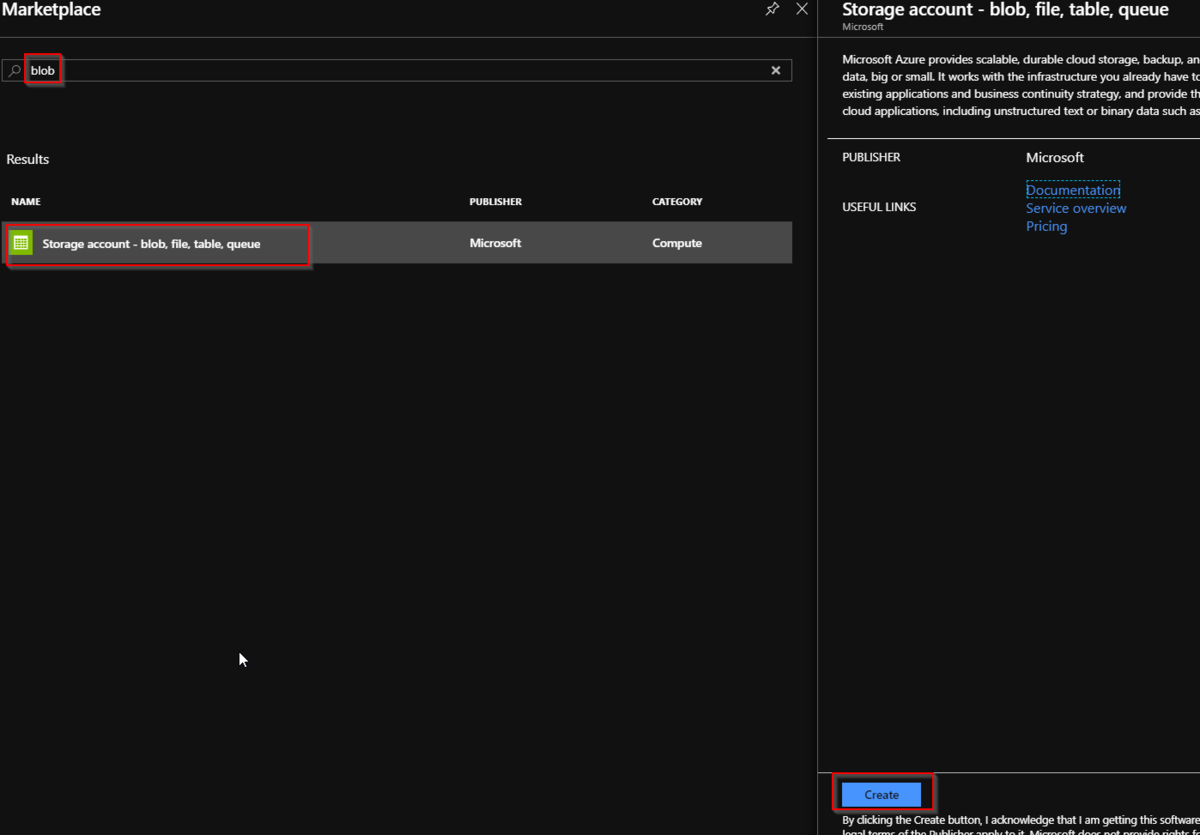This screenshot has width=1200, height=835.
Task: Click the Create button
Action: tap(881, 794)
